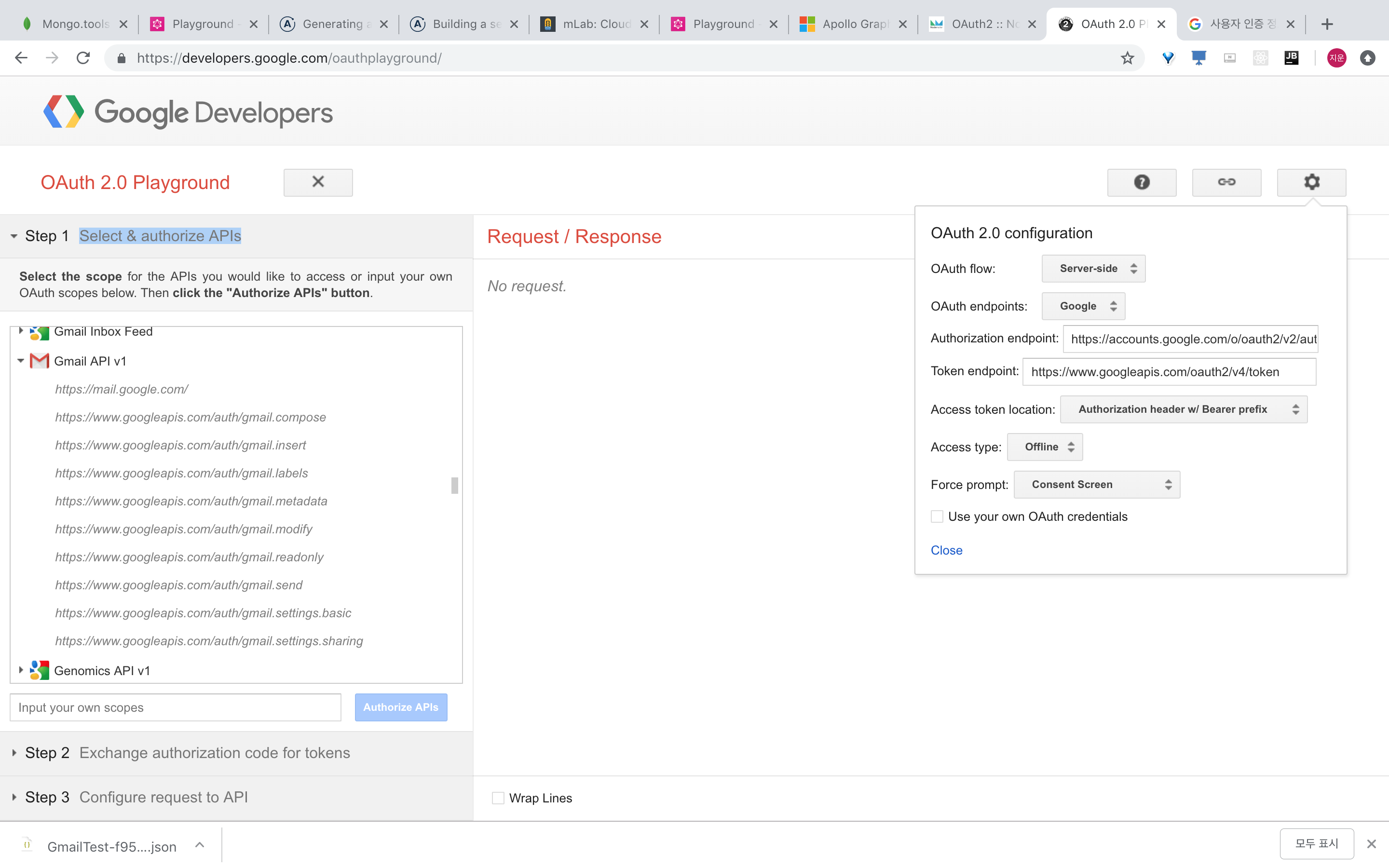Screen dimensions: 1389x868
Task: Select the gmail.compose scope
Action: pyautogui.click(x=190, y=417)
